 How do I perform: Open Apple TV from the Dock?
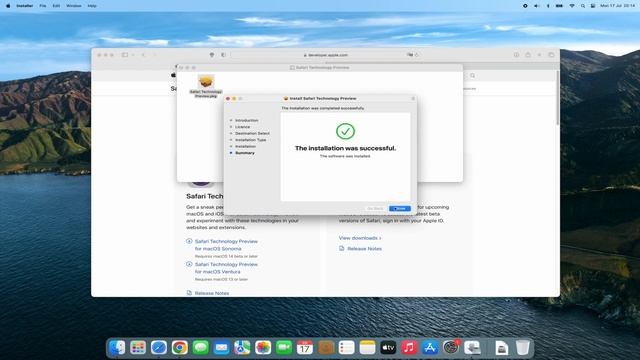pyautogui.click(x=388, y=347)
